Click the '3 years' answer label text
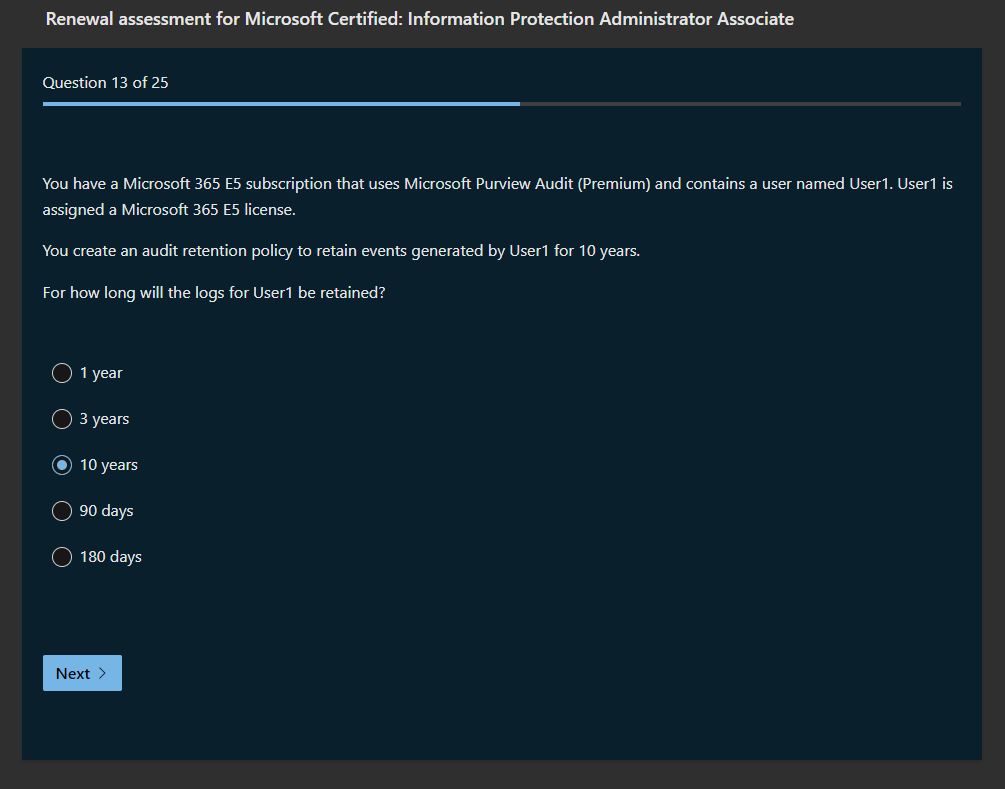 pos(104,419)
